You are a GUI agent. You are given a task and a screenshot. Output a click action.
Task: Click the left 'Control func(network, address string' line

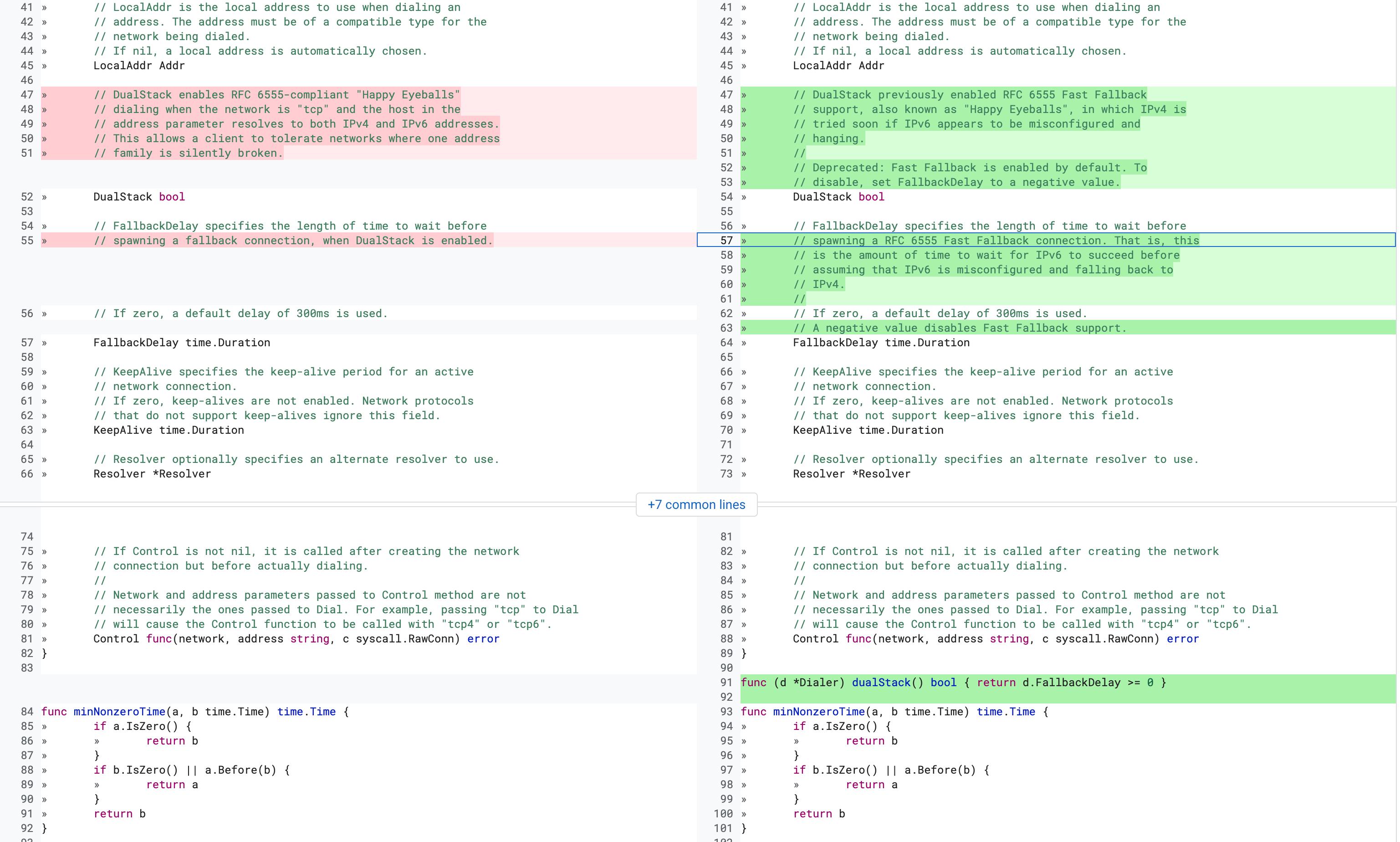point(296,639)
